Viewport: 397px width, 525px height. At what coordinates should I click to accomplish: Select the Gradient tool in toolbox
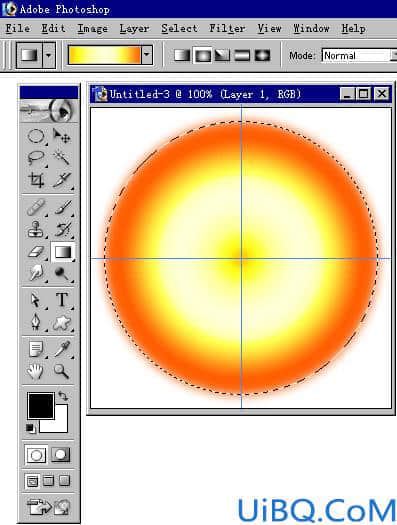pyautogui.click(x=63, y=252)
